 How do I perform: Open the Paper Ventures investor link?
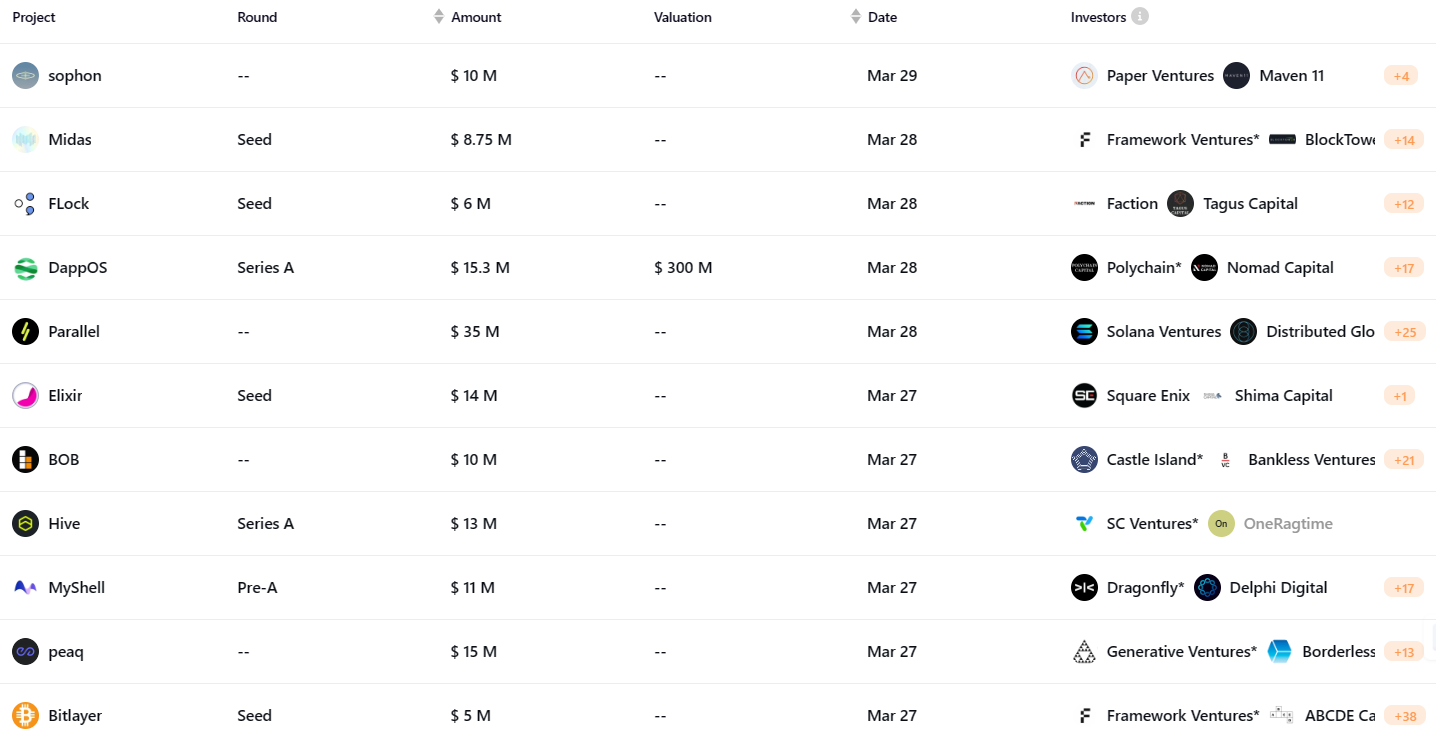pyautogui.click(x=1160, y=76)
